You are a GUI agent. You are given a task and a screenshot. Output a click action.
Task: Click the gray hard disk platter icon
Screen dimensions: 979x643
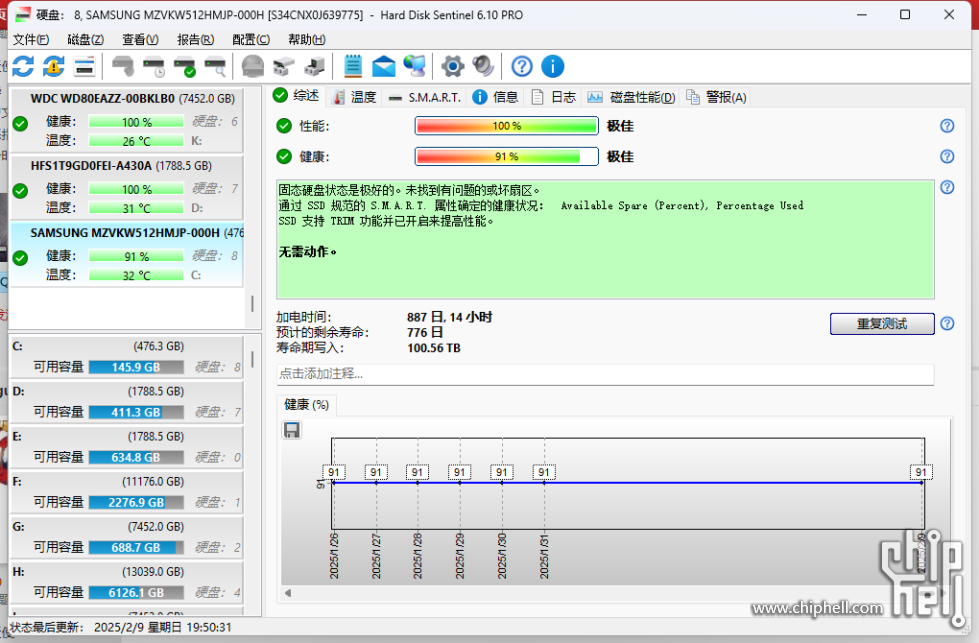click(x=253, y=66)
